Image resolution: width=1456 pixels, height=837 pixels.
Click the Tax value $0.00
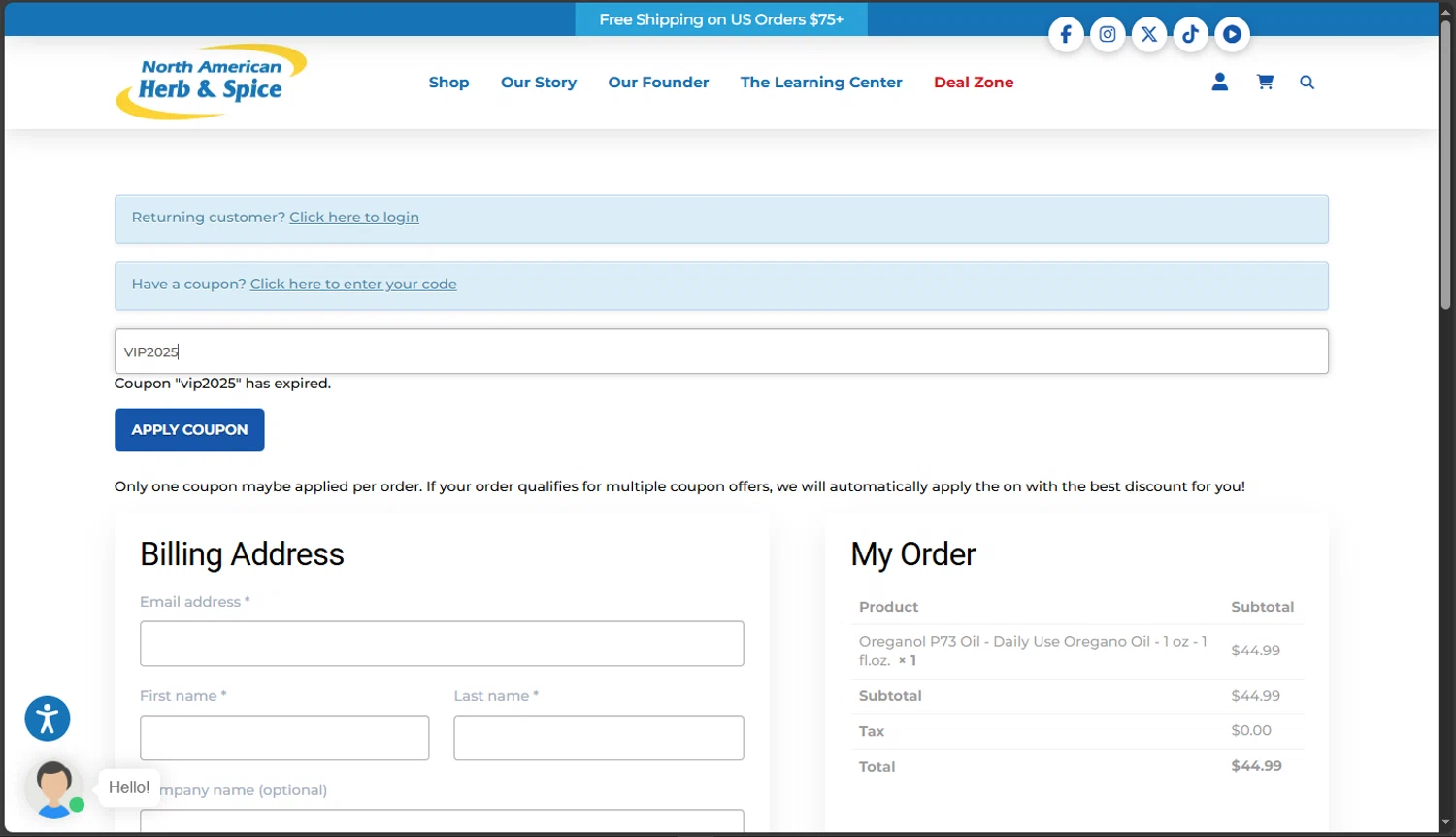click(x=1251, y=730)
